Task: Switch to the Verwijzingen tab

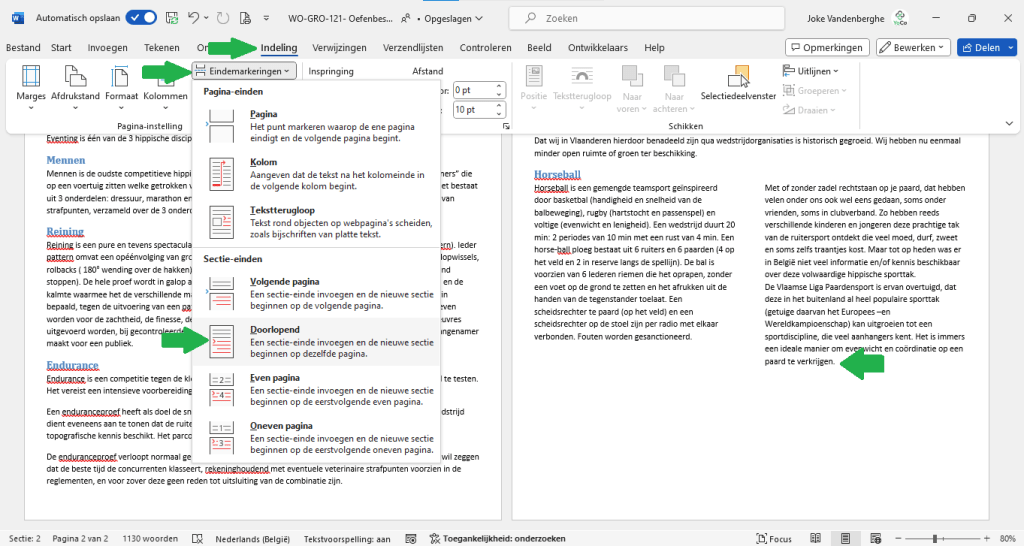Action: (x=339, y=48)
